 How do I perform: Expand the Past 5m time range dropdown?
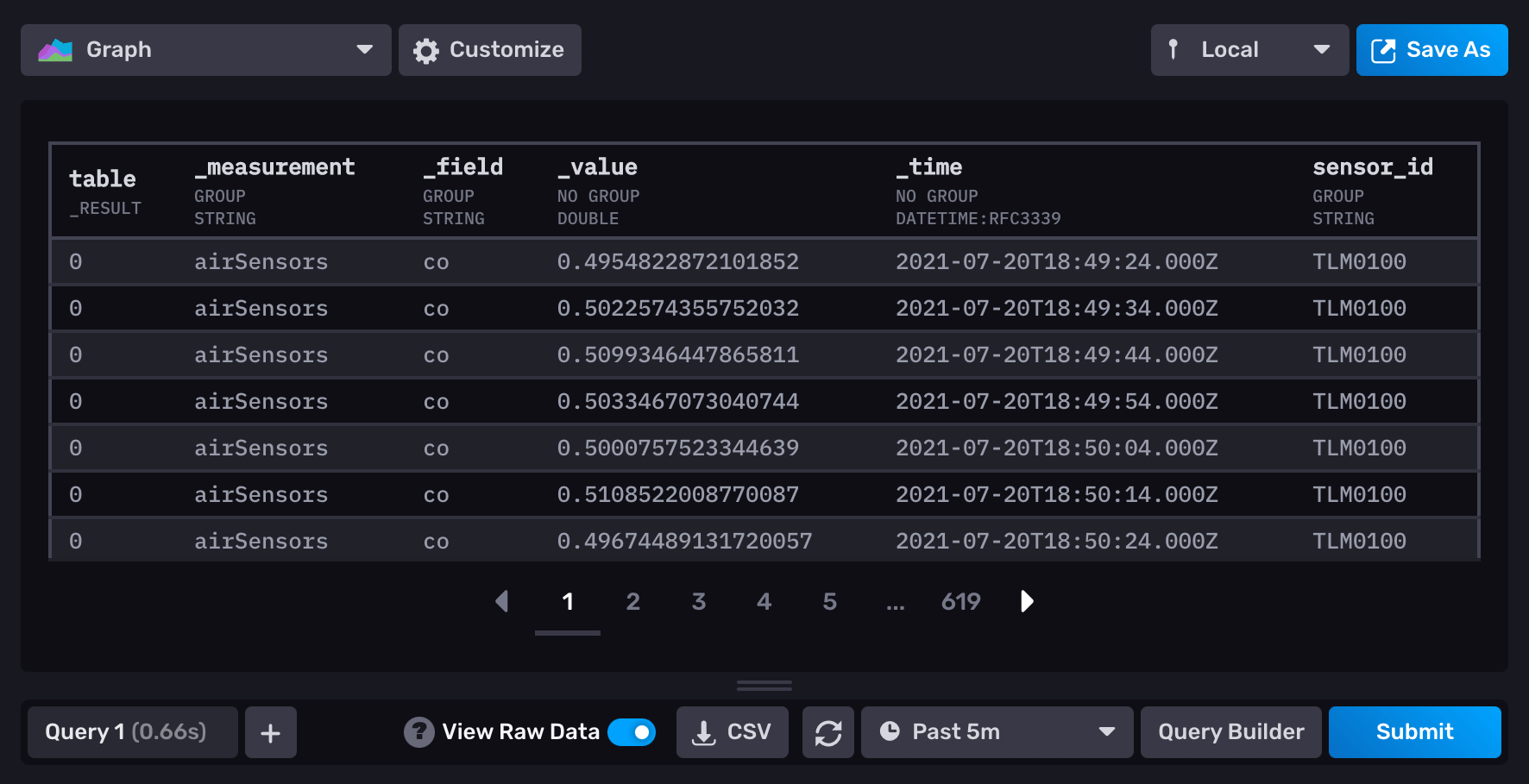(x=1108, y=731)
